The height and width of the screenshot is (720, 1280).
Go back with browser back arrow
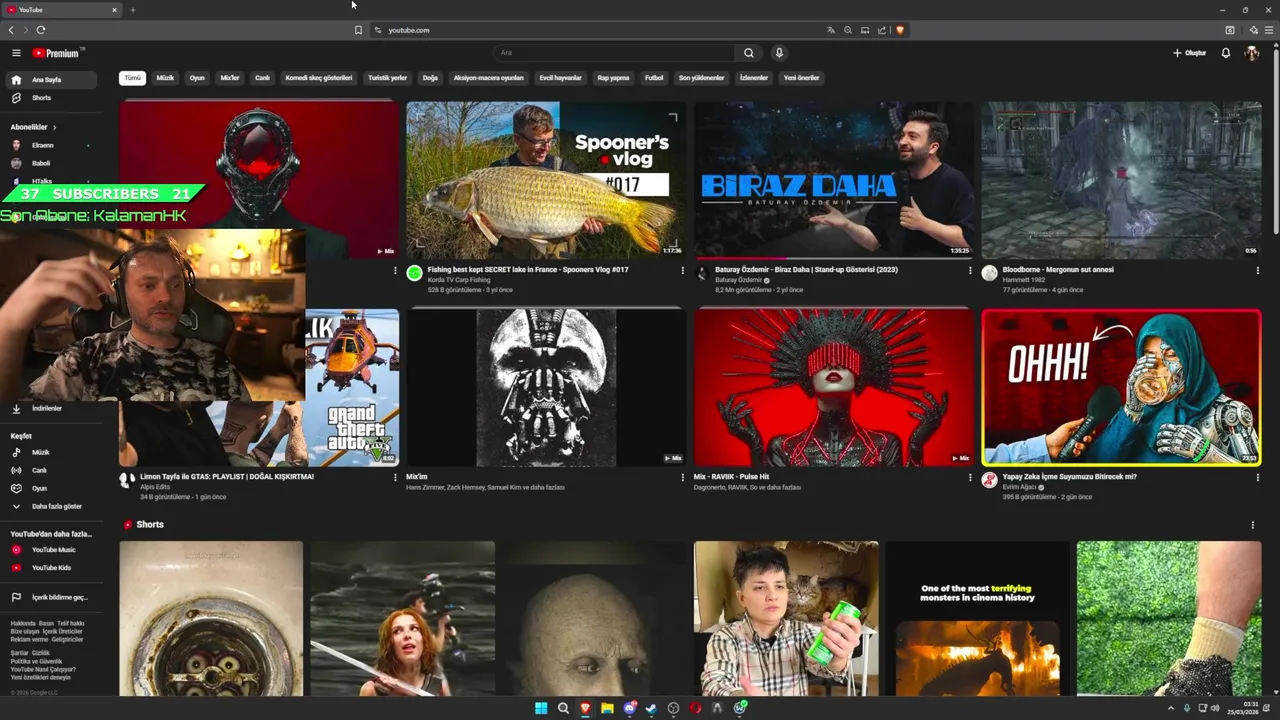(11, 30)
